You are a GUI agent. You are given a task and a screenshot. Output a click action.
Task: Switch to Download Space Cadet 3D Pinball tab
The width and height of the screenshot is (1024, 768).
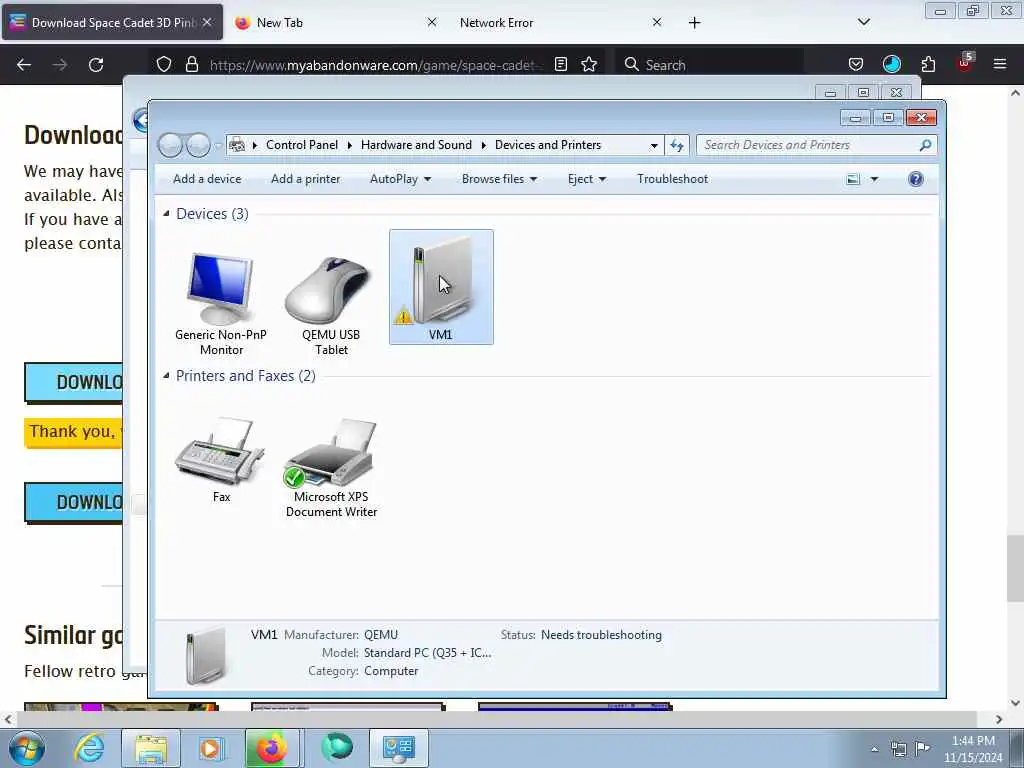click(x=112, y=22)
